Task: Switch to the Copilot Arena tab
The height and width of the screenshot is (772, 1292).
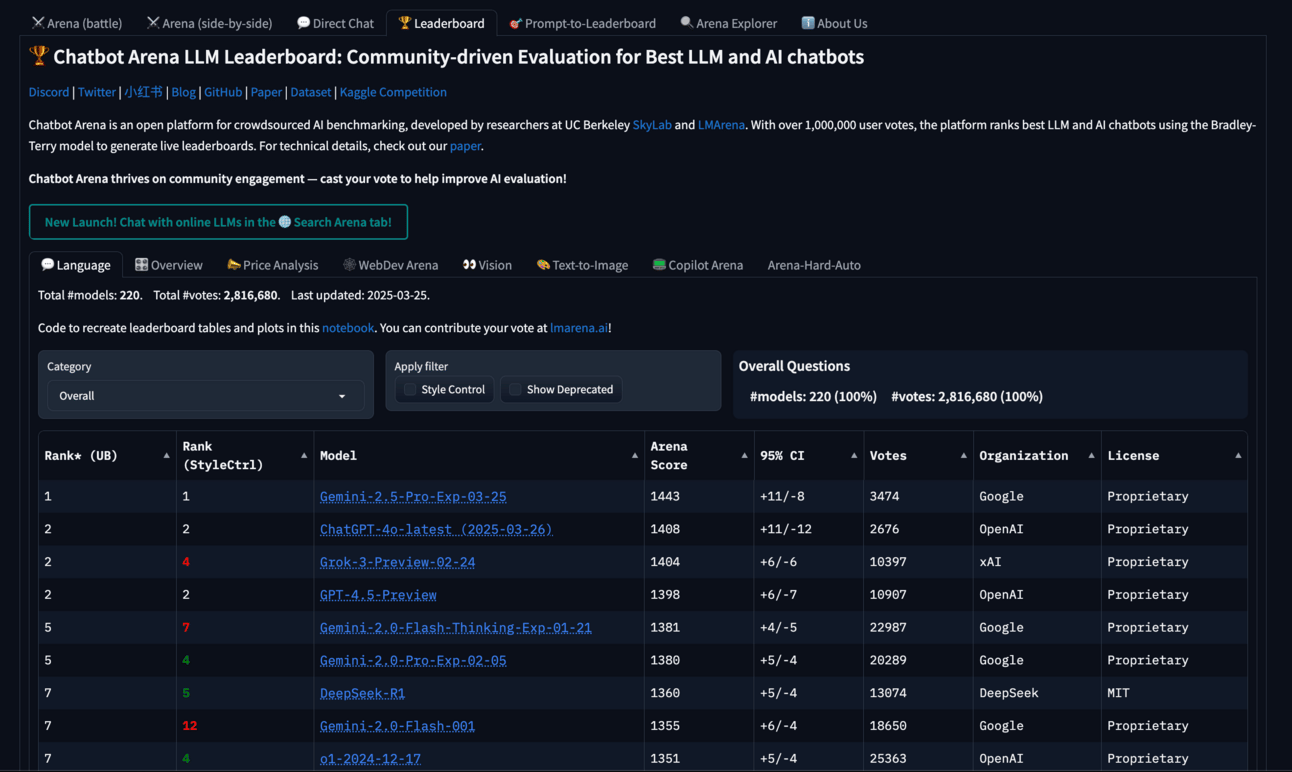Action: pos(697,265)
